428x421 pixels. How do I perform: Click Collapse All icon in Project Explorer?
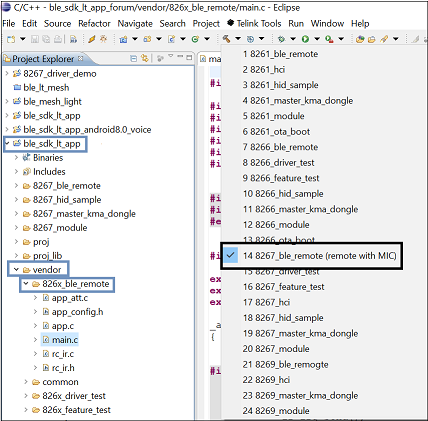point(134,58)
